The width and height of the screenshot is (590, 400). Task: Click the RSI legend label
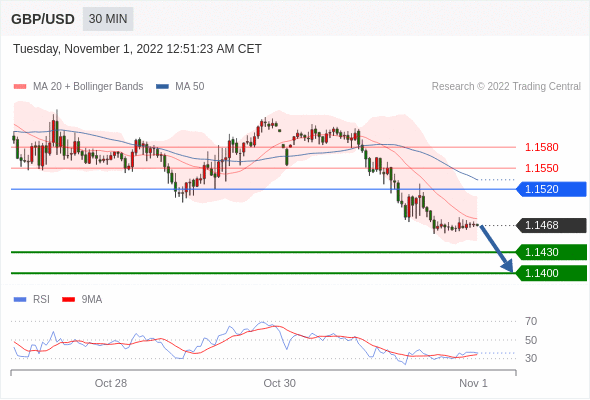tap(41, 300)
